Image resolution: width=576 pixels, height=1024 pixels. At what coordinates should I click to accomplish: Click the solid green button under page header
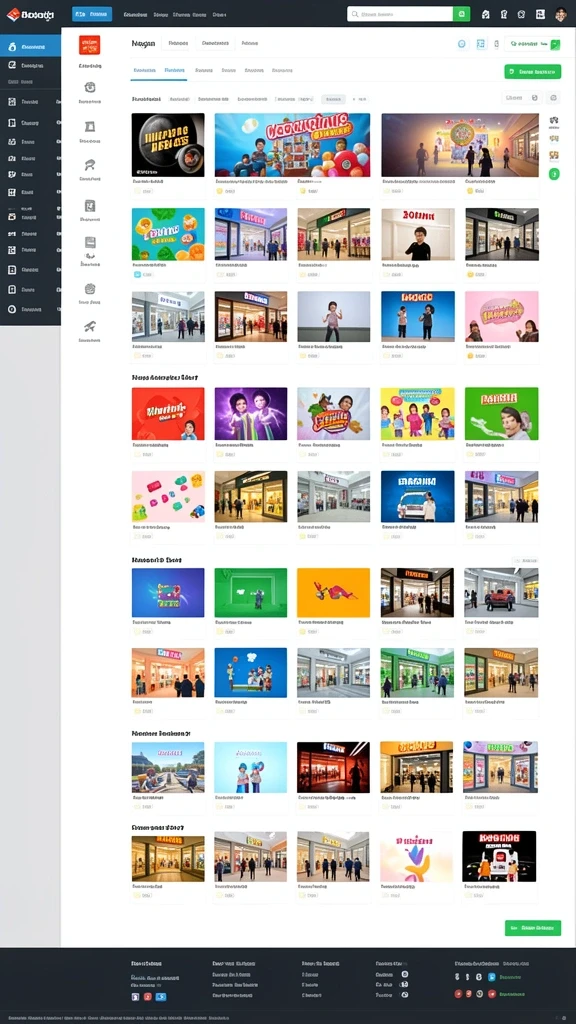pyautogui.click(x=532, y=72)
